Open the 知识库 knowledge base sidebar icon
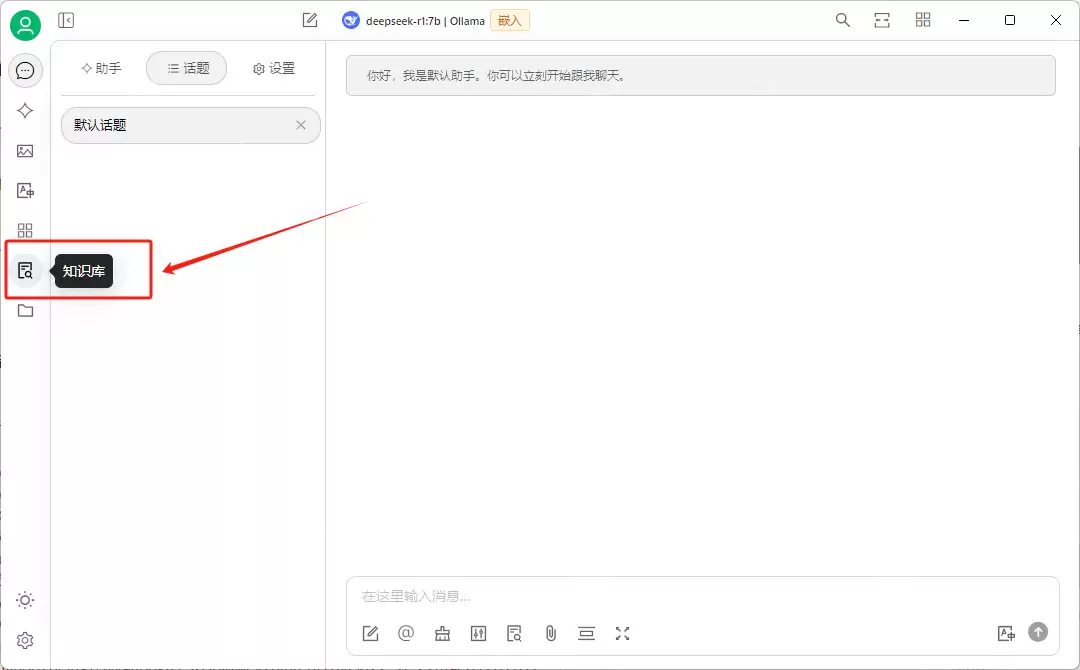The height and width of the screenshot is (670, 1080). (x=25, y=270)
